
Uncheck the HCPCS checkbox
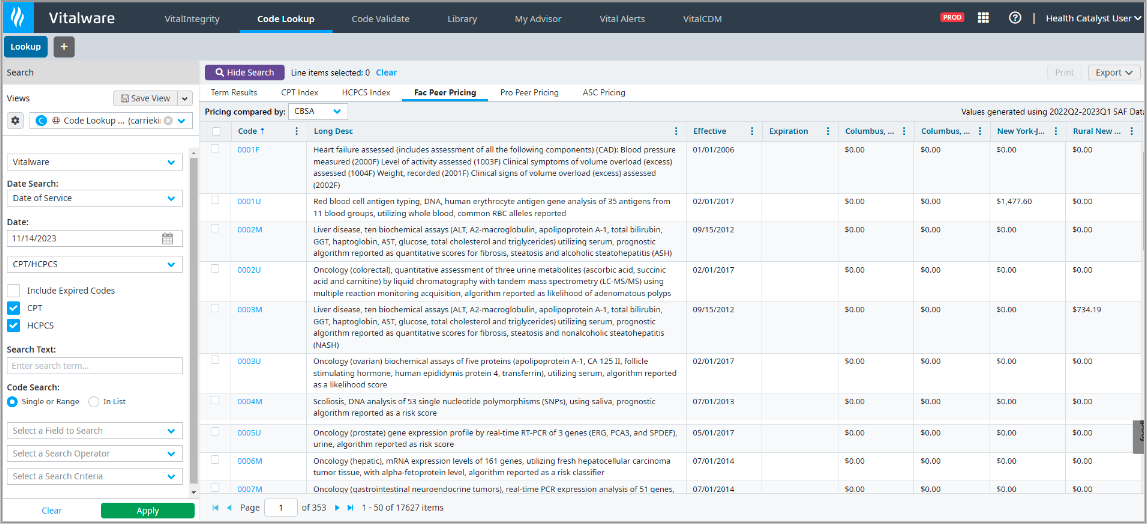[x=14, y=326]
